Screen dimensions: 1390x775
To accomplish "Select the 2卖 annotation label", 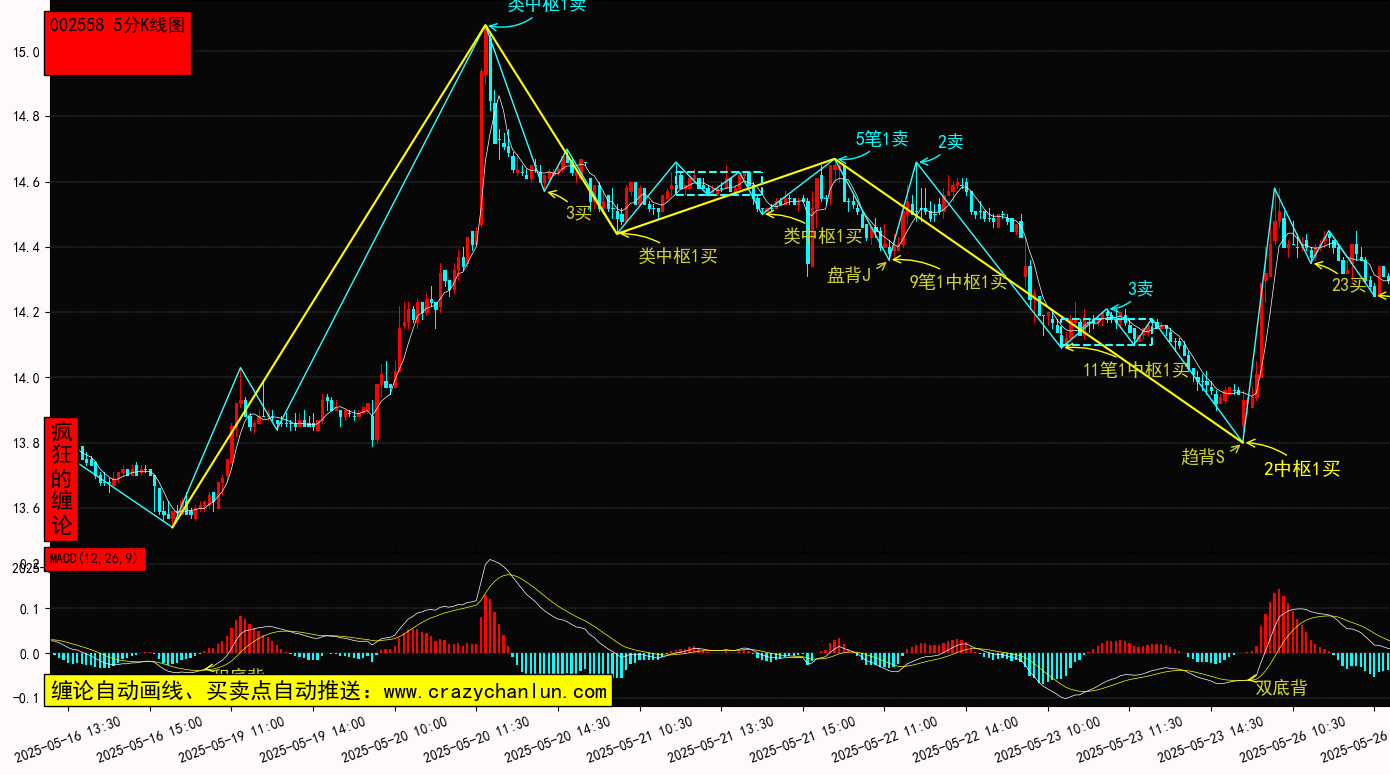I will (950, 142).
